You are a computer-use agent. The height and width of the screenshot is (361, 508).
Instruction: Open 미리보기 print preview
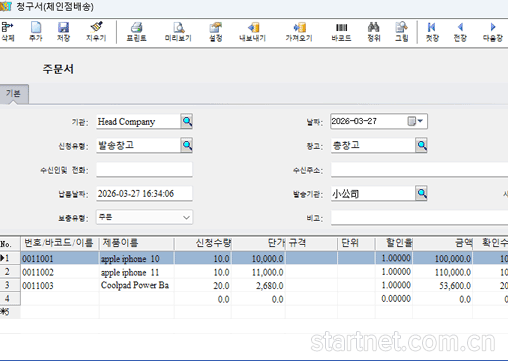pyautogui.click(x=178, y=32)
